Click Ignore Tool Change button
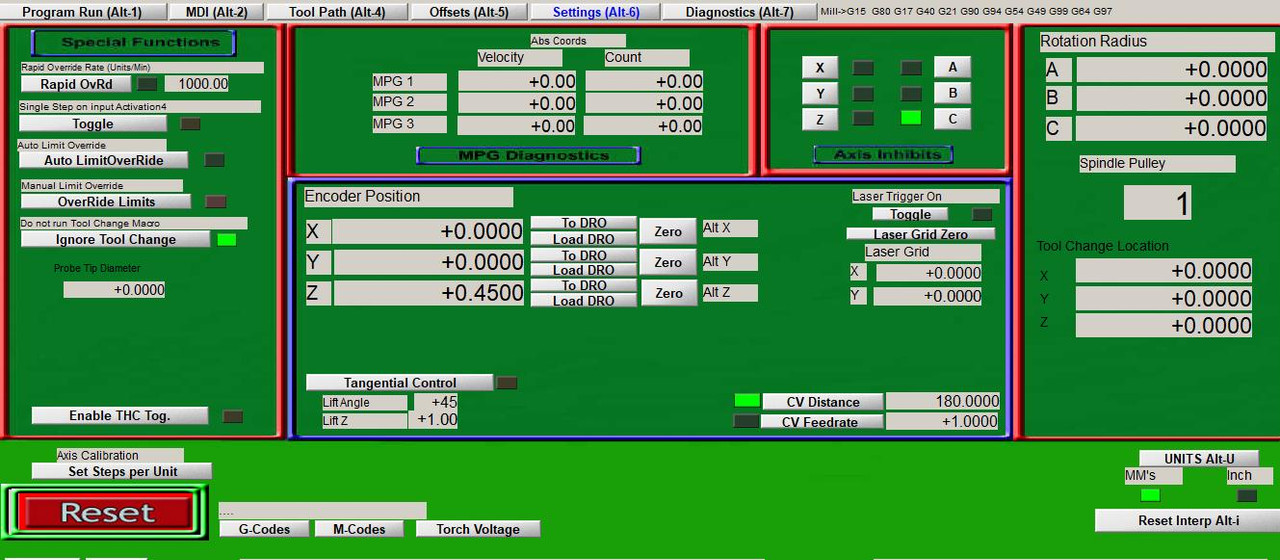 coord(116,239)
